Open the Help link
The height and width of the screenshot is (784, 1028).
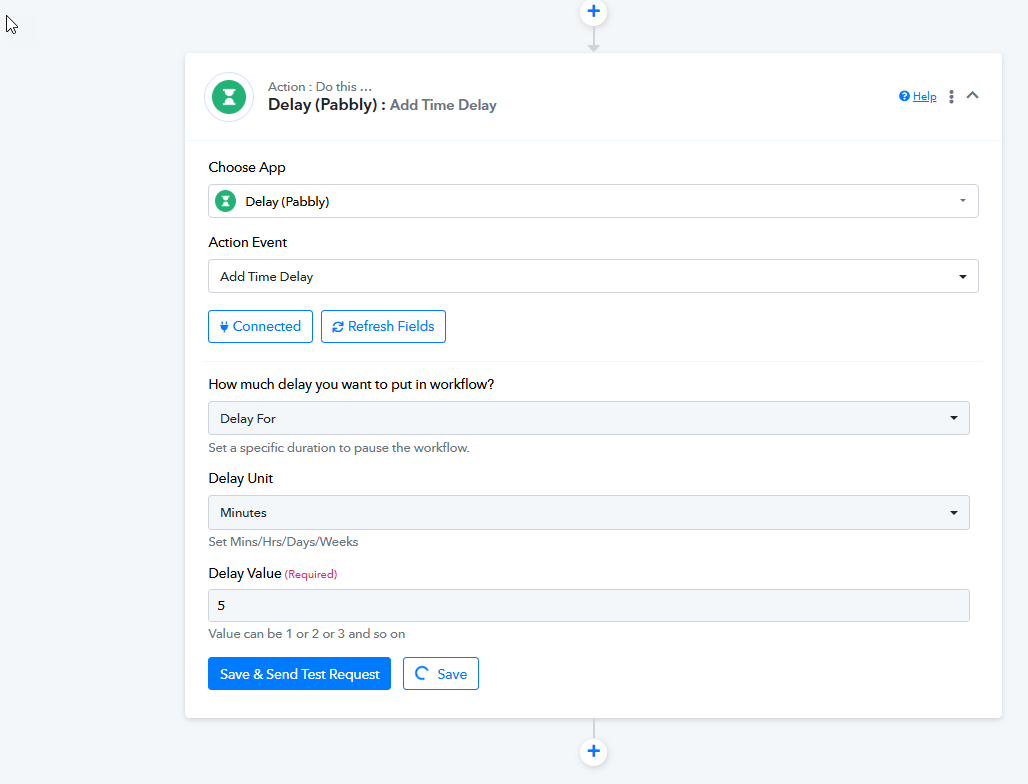pyautogui.click(x=924, y=97)
